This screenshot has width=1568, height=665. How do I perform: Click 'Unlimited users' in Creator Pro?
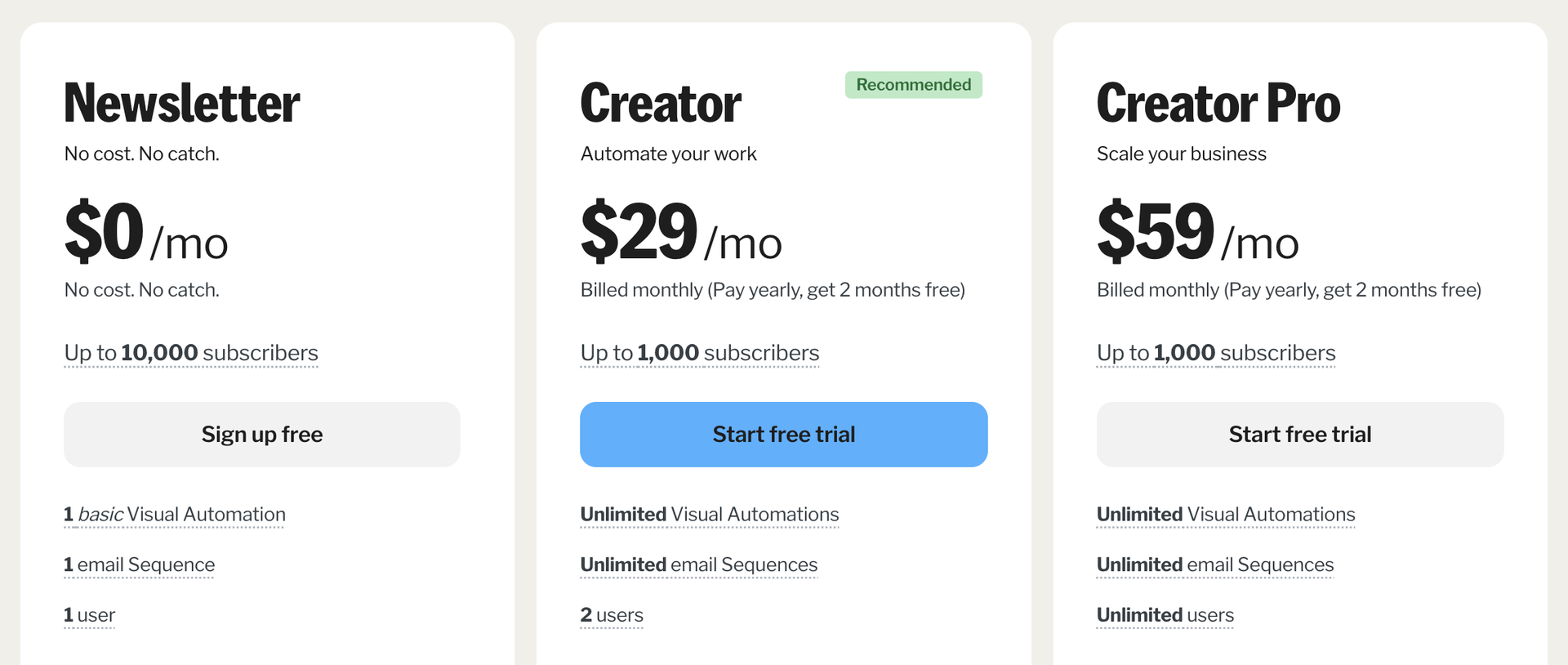pos(1165,615)
